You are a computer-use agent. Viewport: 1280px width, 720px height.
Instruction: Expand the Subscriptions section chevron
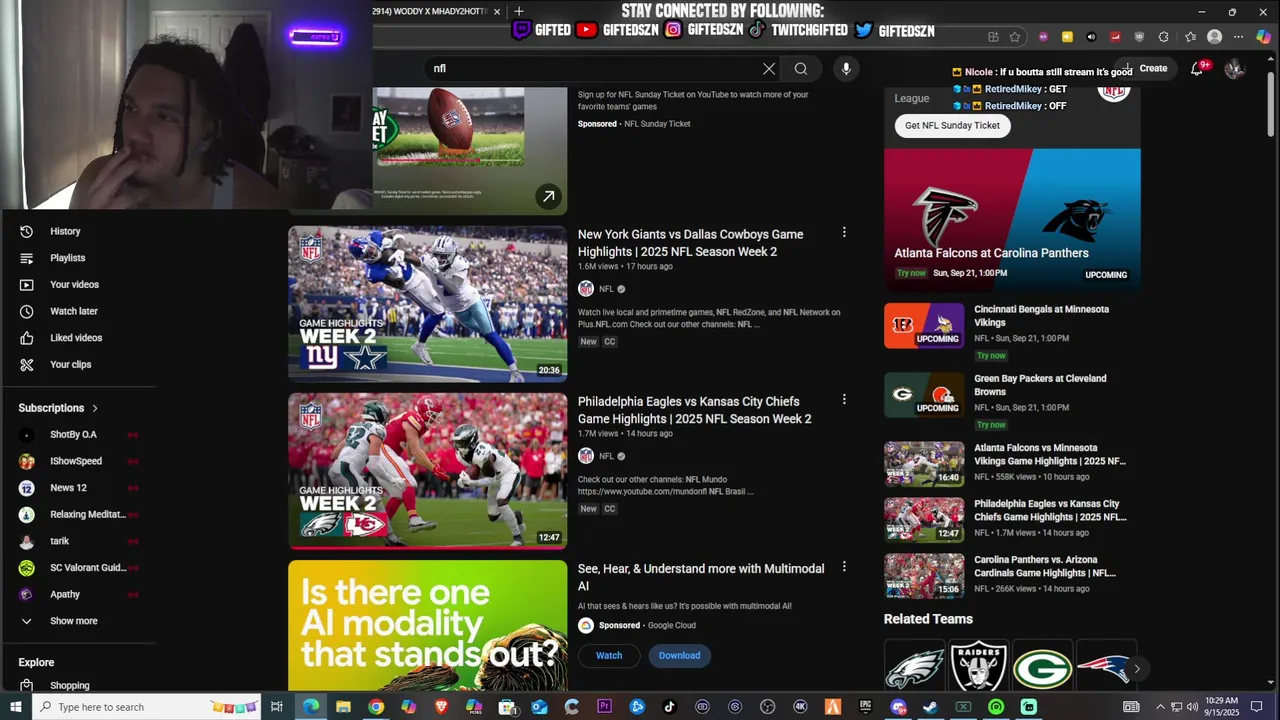click(95, 408)
